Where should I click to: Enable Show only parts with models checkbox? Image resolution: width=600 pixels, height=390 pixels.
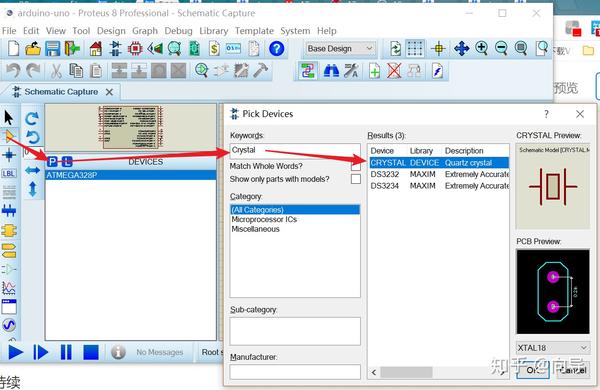[355, 179]
